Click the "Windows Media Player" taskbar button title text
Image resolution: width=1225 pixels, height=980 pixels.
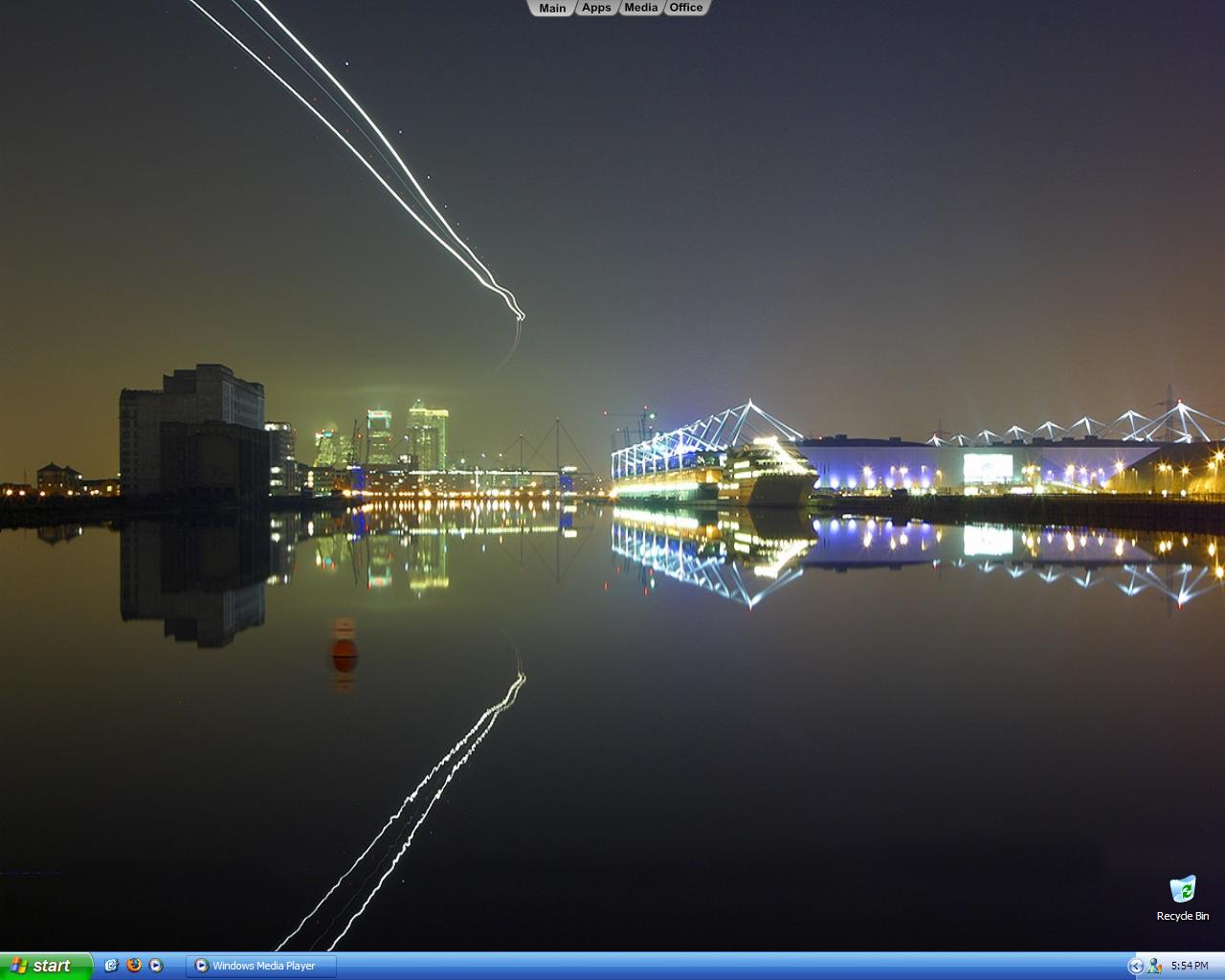click(264, 966)
